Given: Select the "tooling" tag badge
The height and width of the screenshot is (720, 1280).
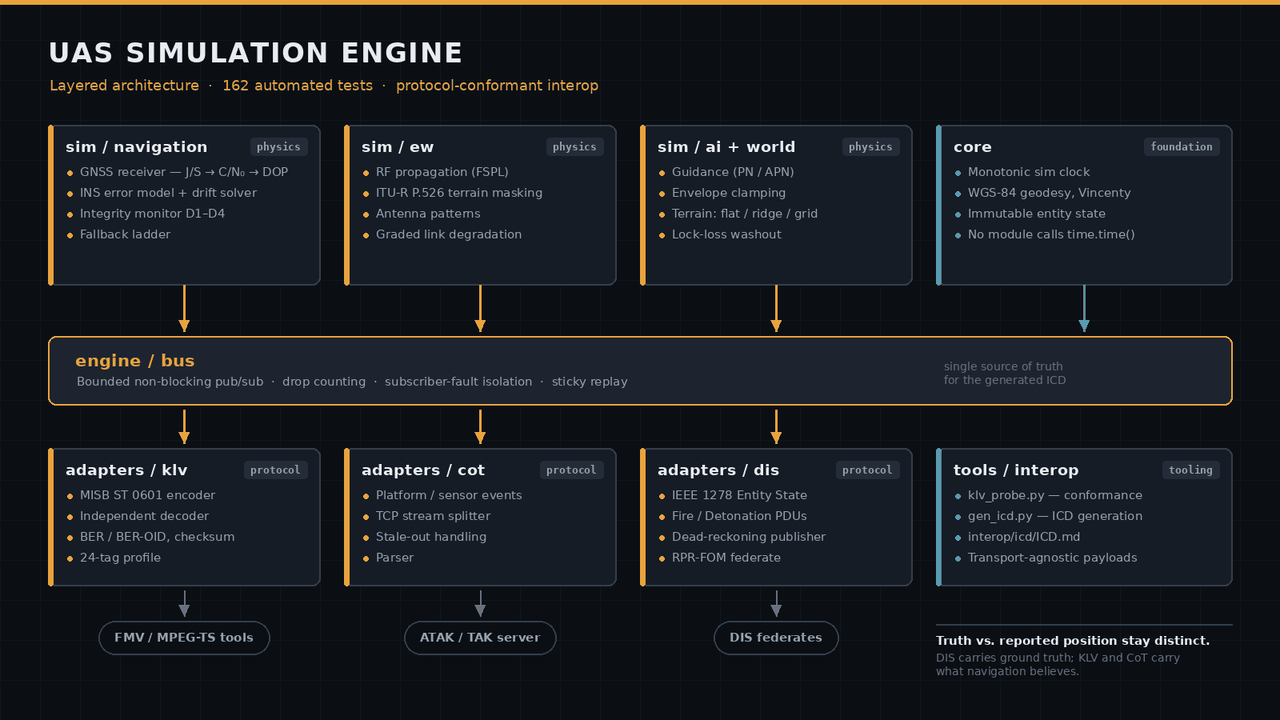Looking at the screenshot, I should 1191,470.
